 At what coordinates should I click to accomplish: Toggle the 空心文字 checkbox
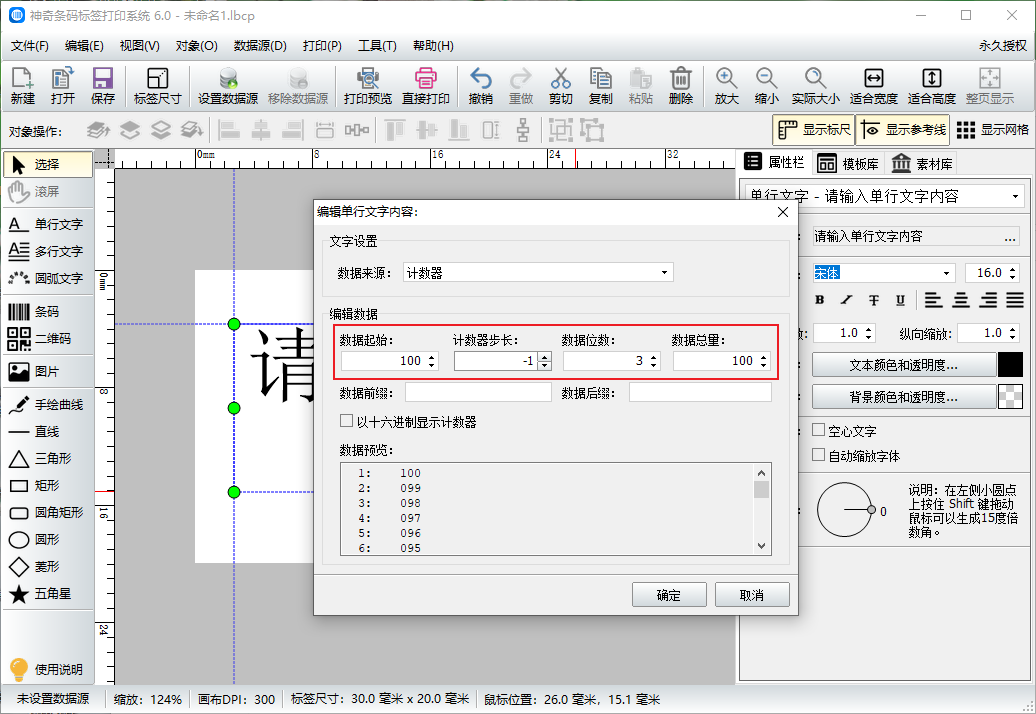819,430
